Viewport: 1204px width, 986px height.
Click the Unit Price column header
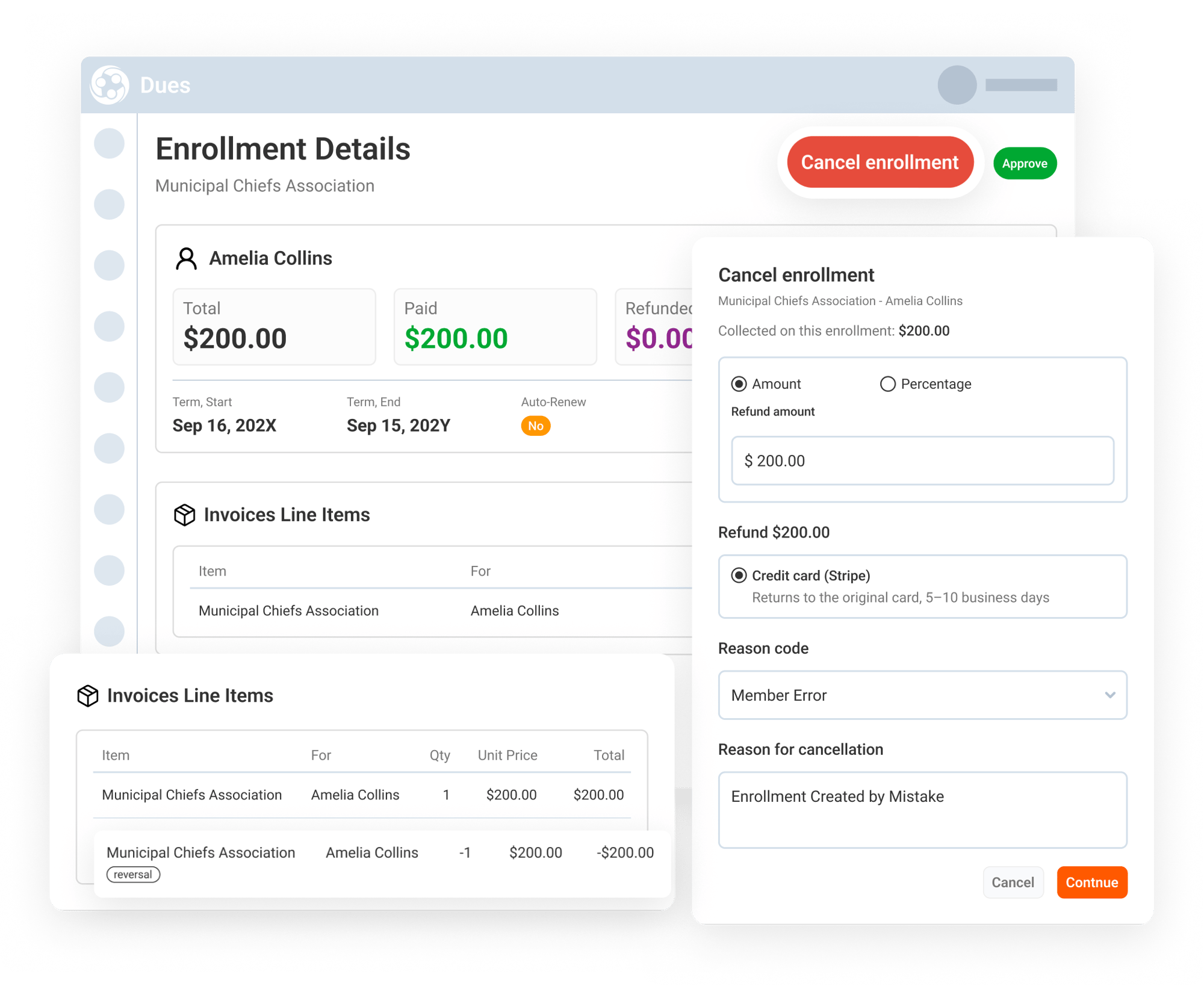pos(507,755)
